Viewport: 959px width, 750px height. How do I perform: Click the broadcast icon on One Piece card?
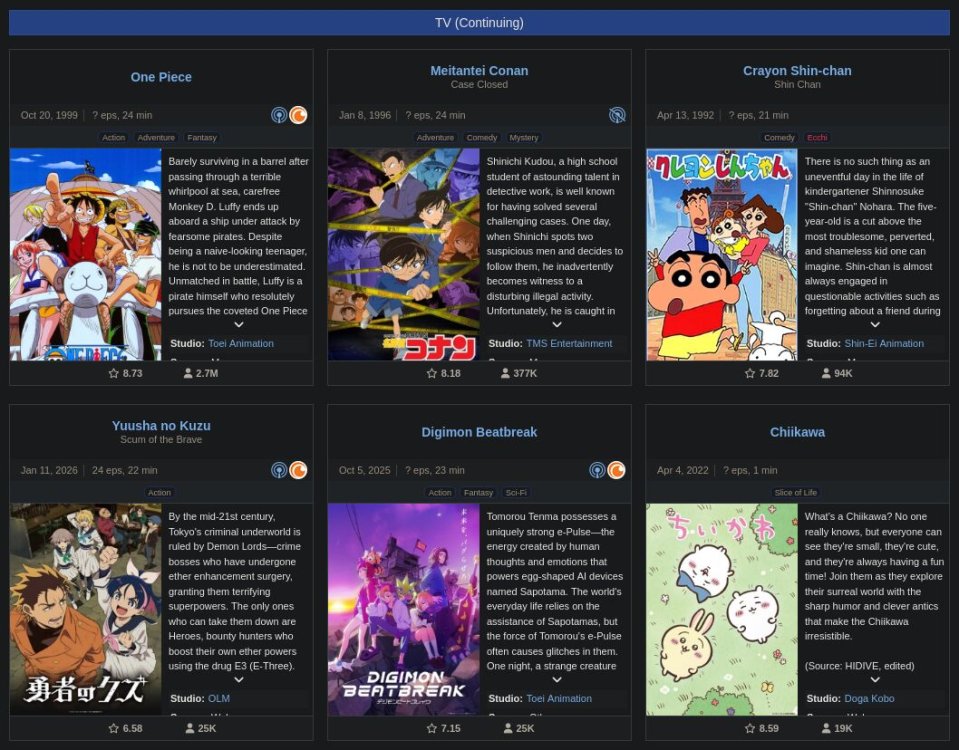click(x=279, y=115)
